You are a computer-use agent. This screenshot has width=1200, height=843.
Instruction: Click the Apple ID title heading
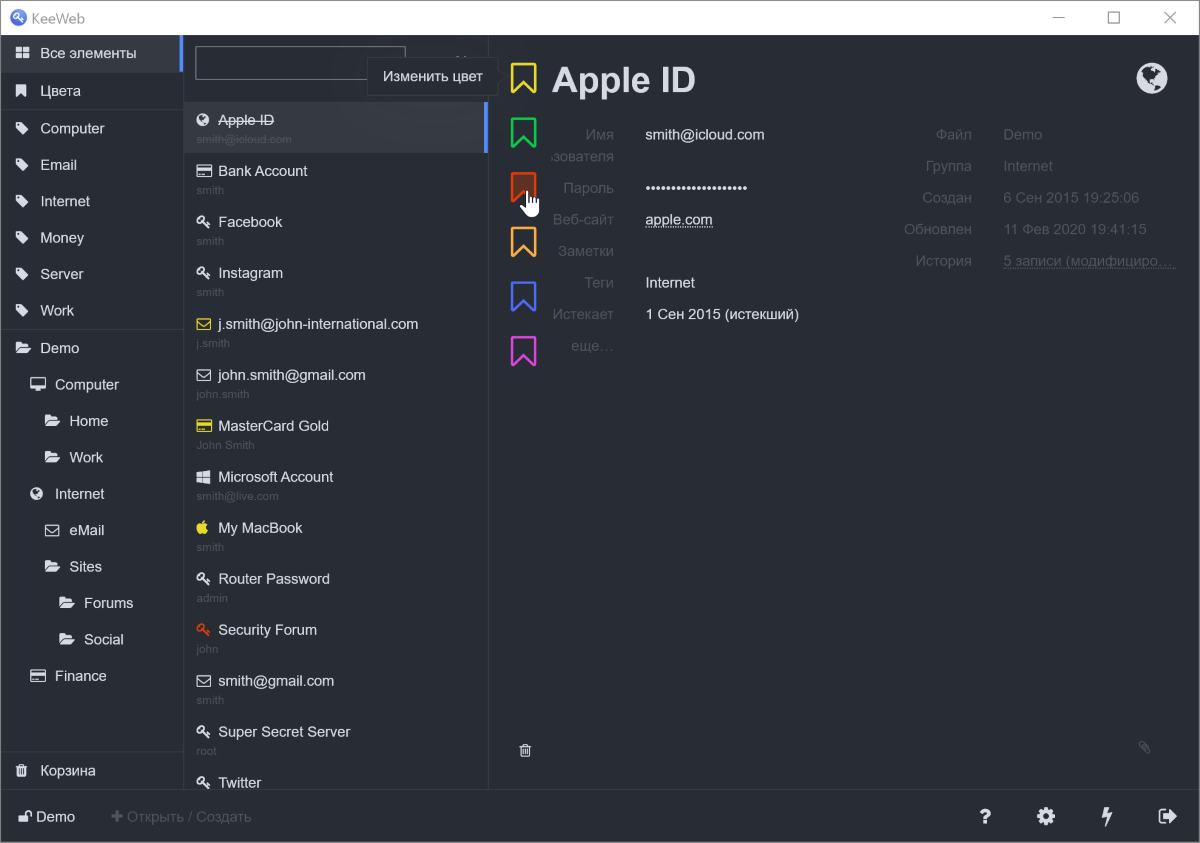click(623, 80)
